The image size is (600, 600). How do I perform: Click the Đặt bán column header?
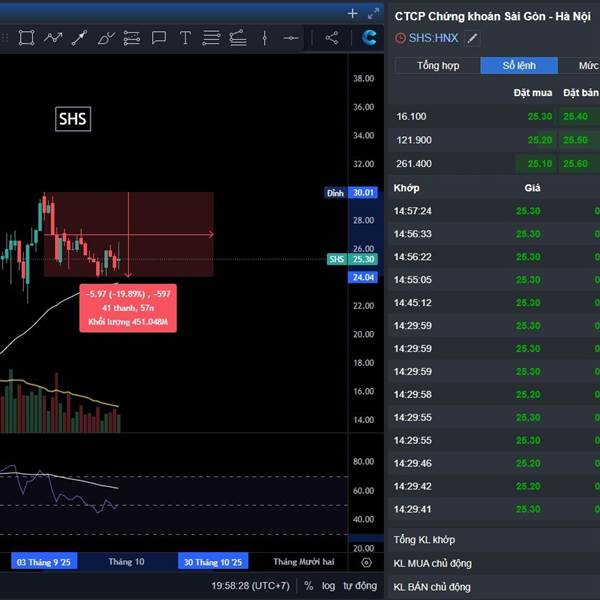tap(580, 93)
